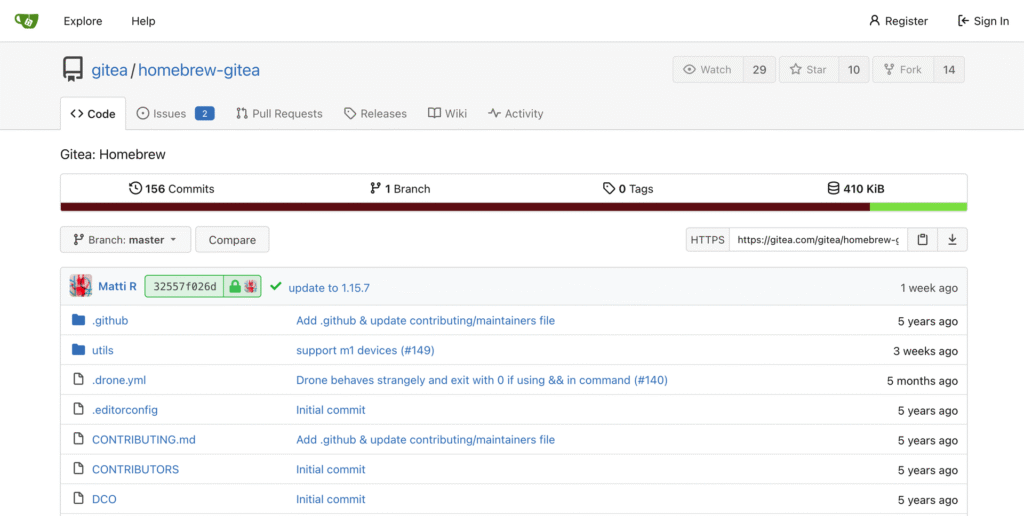Screen dimensions: 1024x516
Task: Click the repository icon beside gitea/homebrew-gitea
Action: (x=73, y=70)
